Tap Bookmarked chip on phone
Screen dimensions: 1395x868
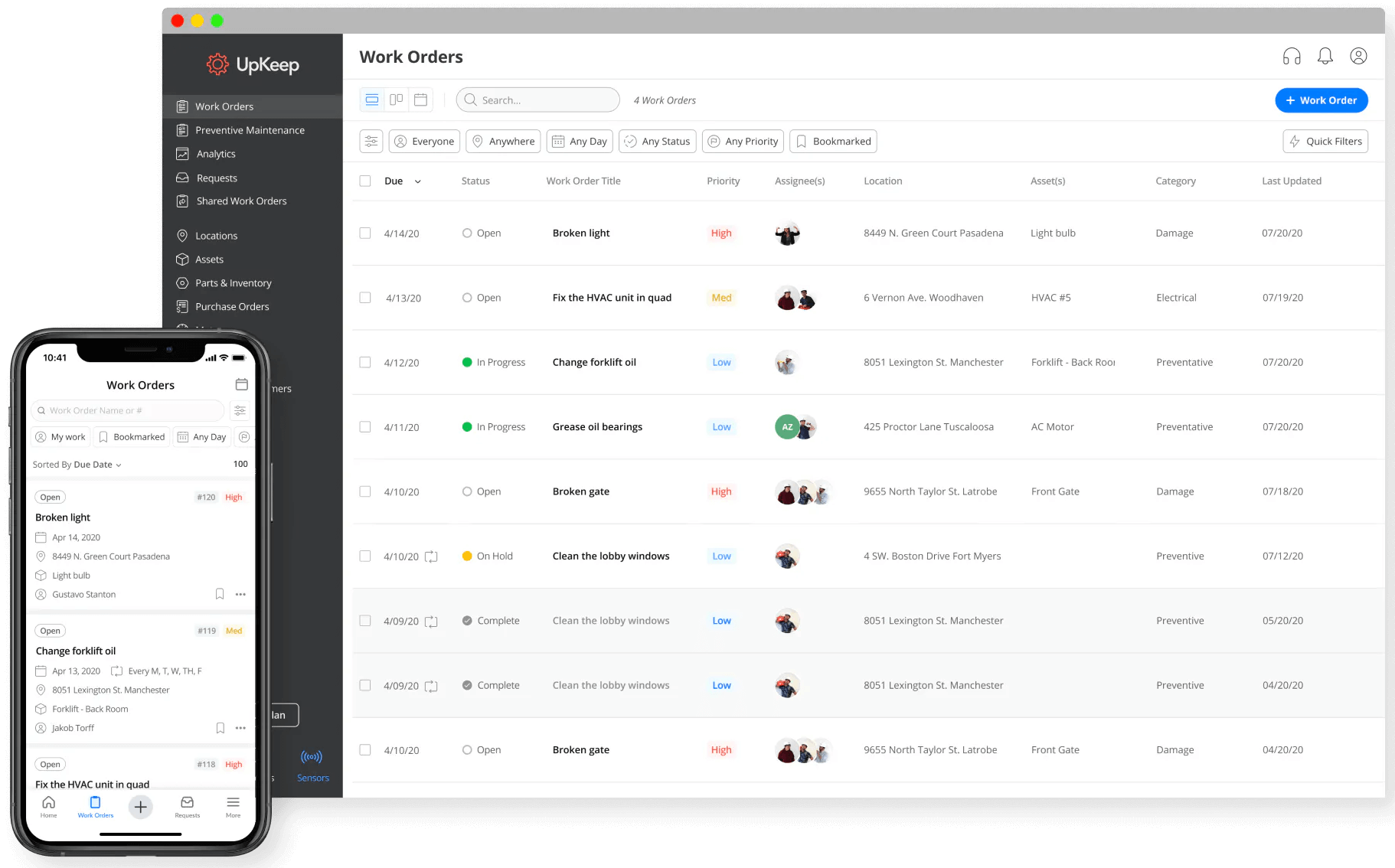[x=132, y=437]
